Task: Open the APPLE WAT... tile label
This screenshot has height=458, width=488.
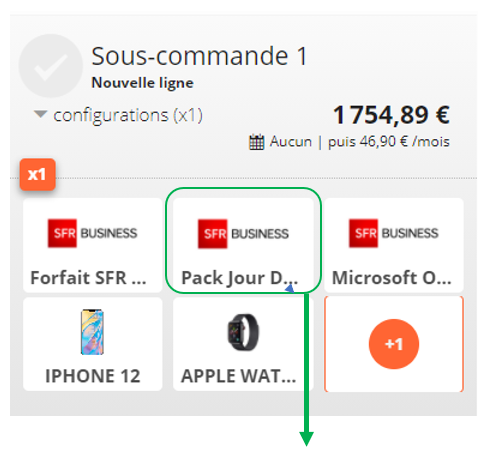Action: coord(239,376)
